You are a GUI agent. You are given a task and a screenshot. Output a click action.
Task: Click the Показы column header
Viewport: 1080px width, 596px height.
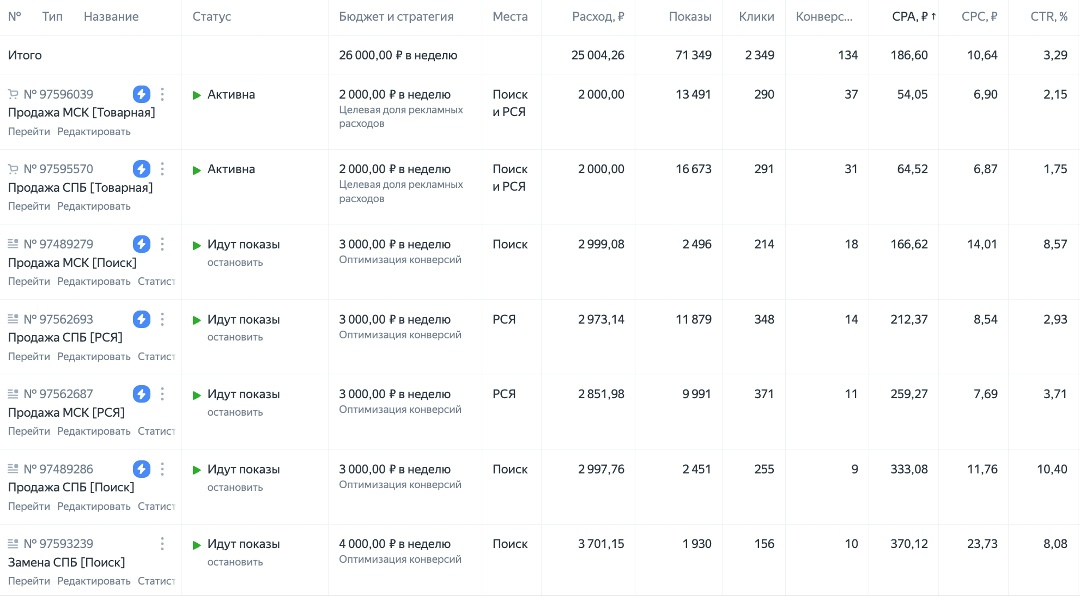coord(691,17)
